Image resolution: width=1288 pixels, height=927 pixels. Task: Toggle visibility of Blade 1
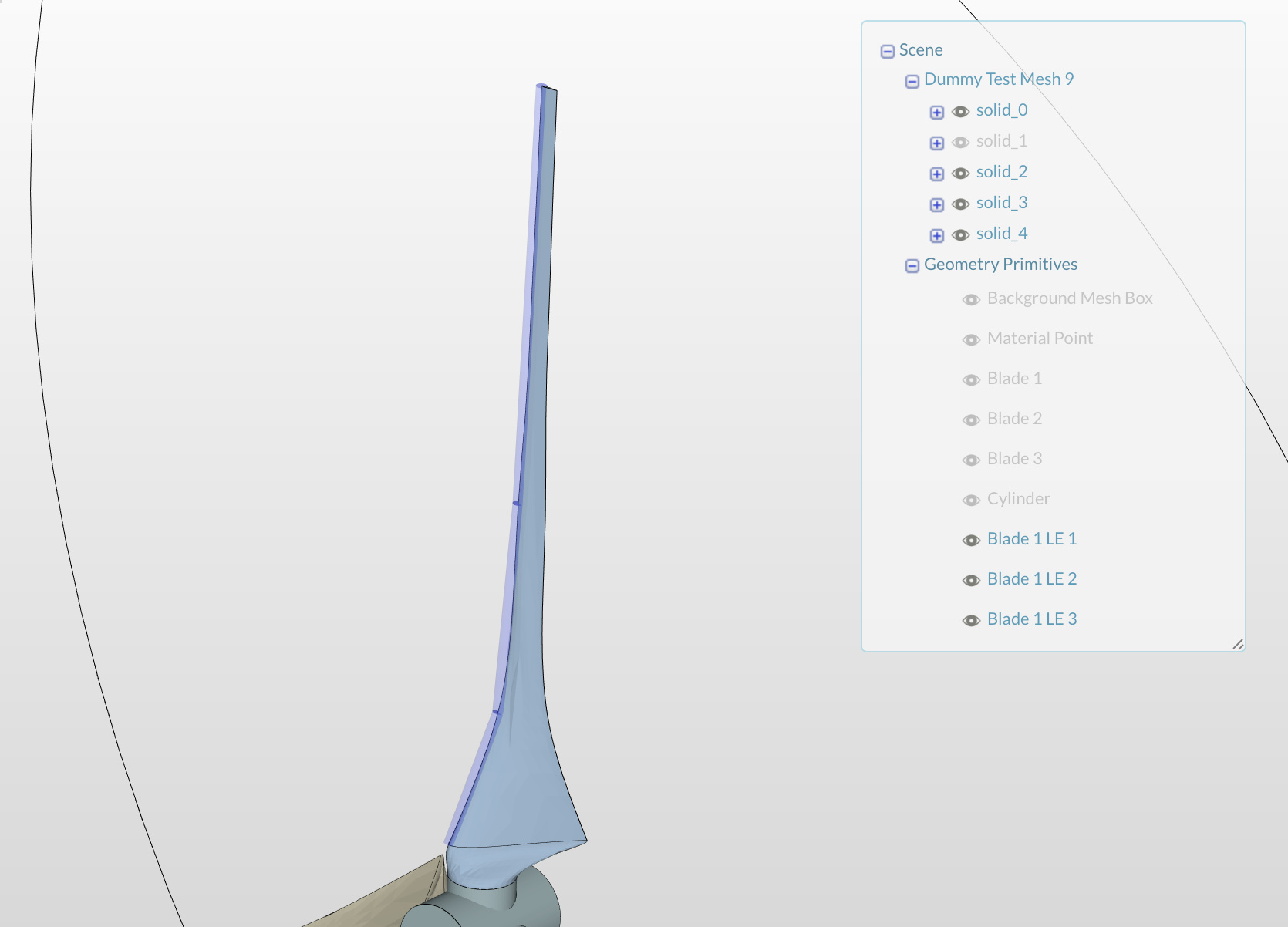tap(971, 379)
